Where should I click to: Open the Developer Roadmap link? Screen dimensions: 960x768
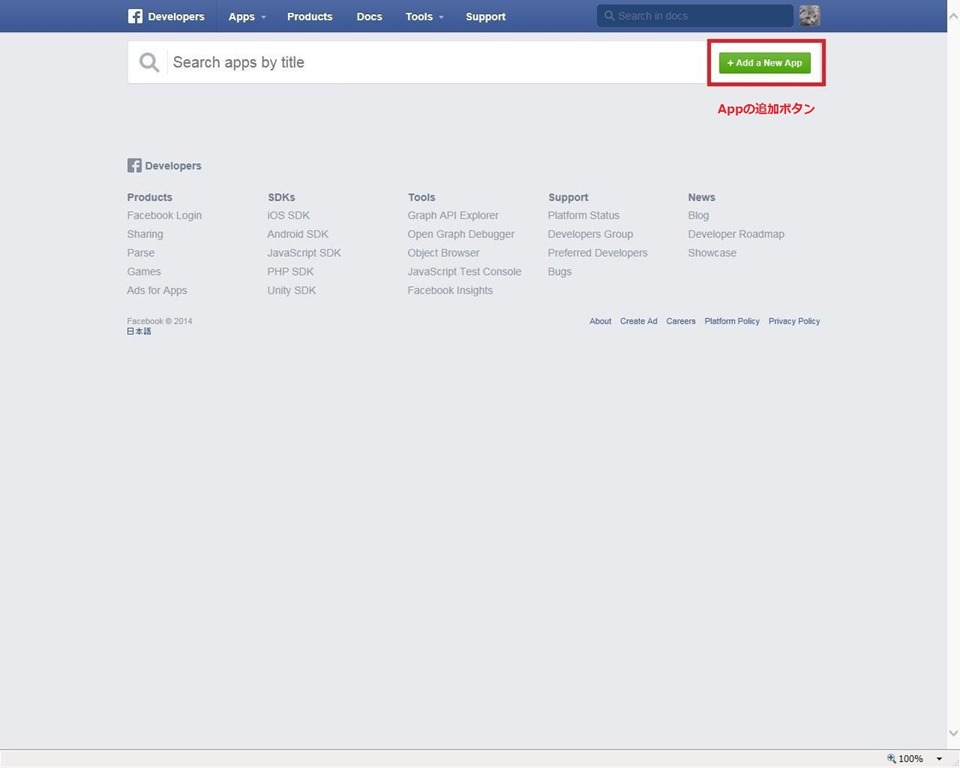point(736,234)
